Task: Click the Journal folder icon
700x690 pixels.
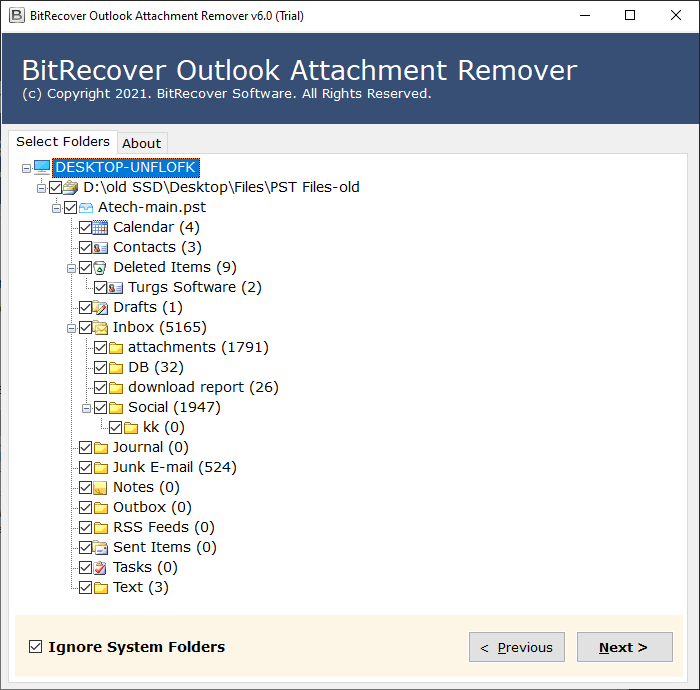Action: click(101, 448)
